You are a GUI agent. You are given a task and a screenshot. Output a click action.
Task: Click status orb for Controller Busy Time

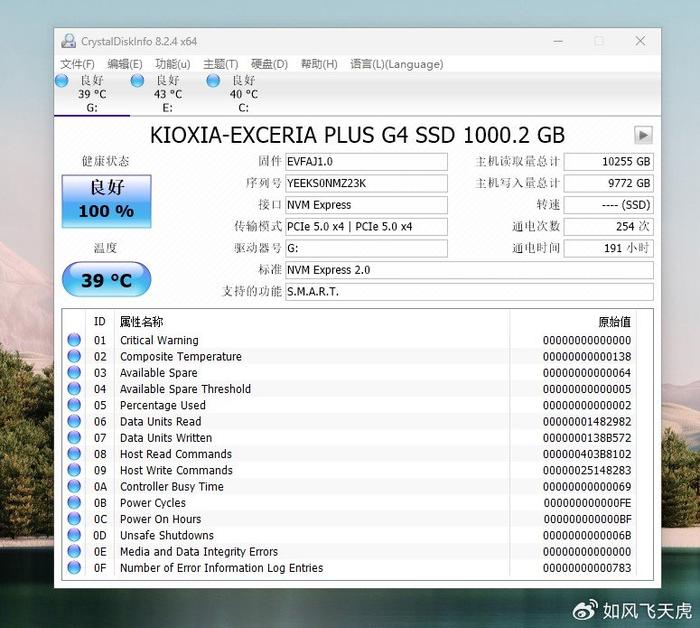click(74, 487)
